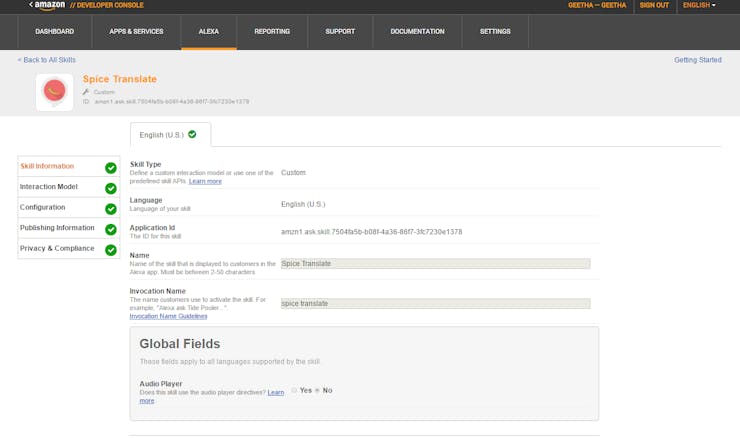
Task: Click Back to All Skills link
Action: (x=47, y=60)
